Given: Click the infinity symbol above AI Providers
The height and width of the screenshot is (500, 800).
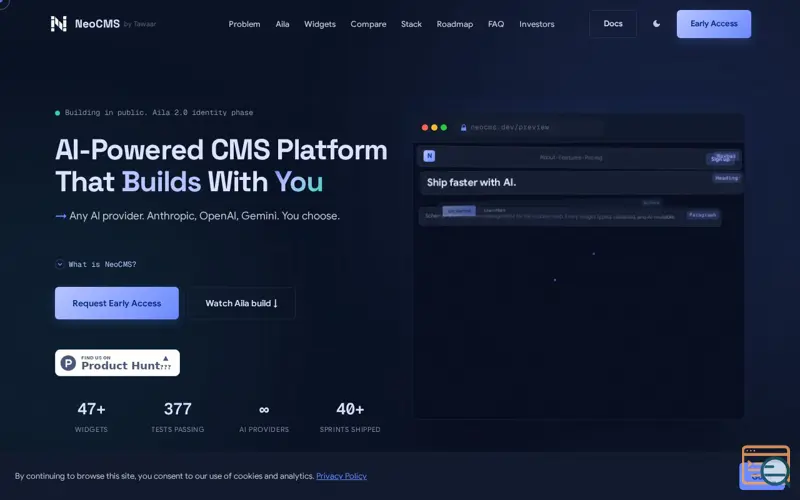Looking at the screenshot, I should pyautogui.click(x=264, y=409).
